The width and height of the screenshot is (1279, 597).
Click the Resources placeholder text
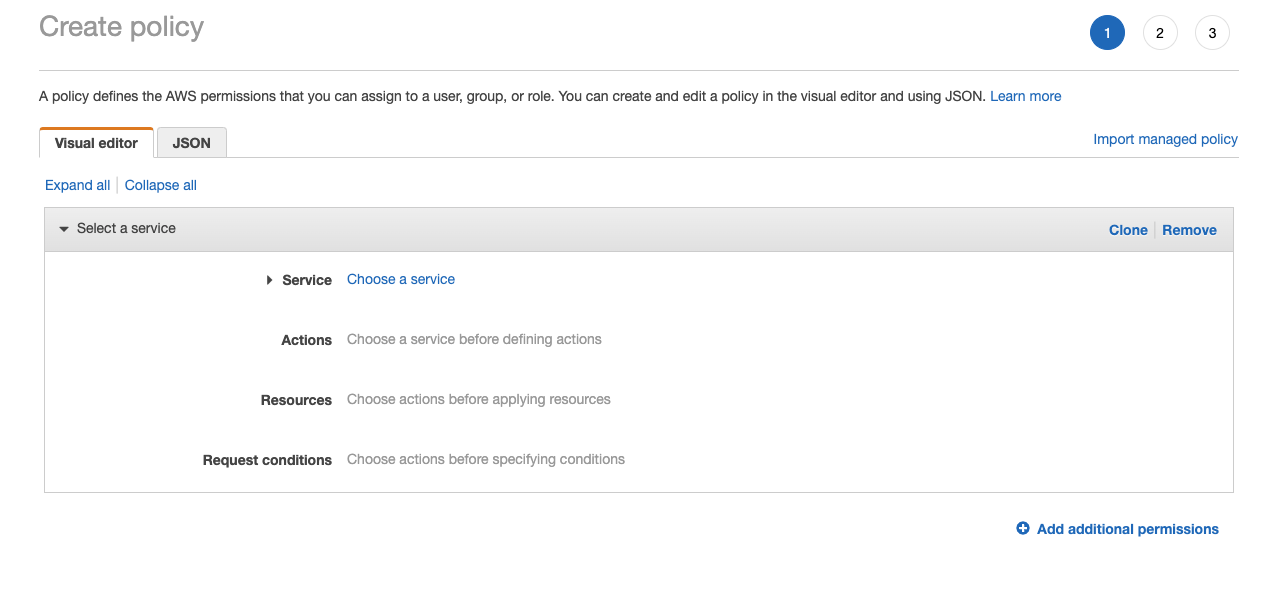pyautogui.click(x=479, y=399)
